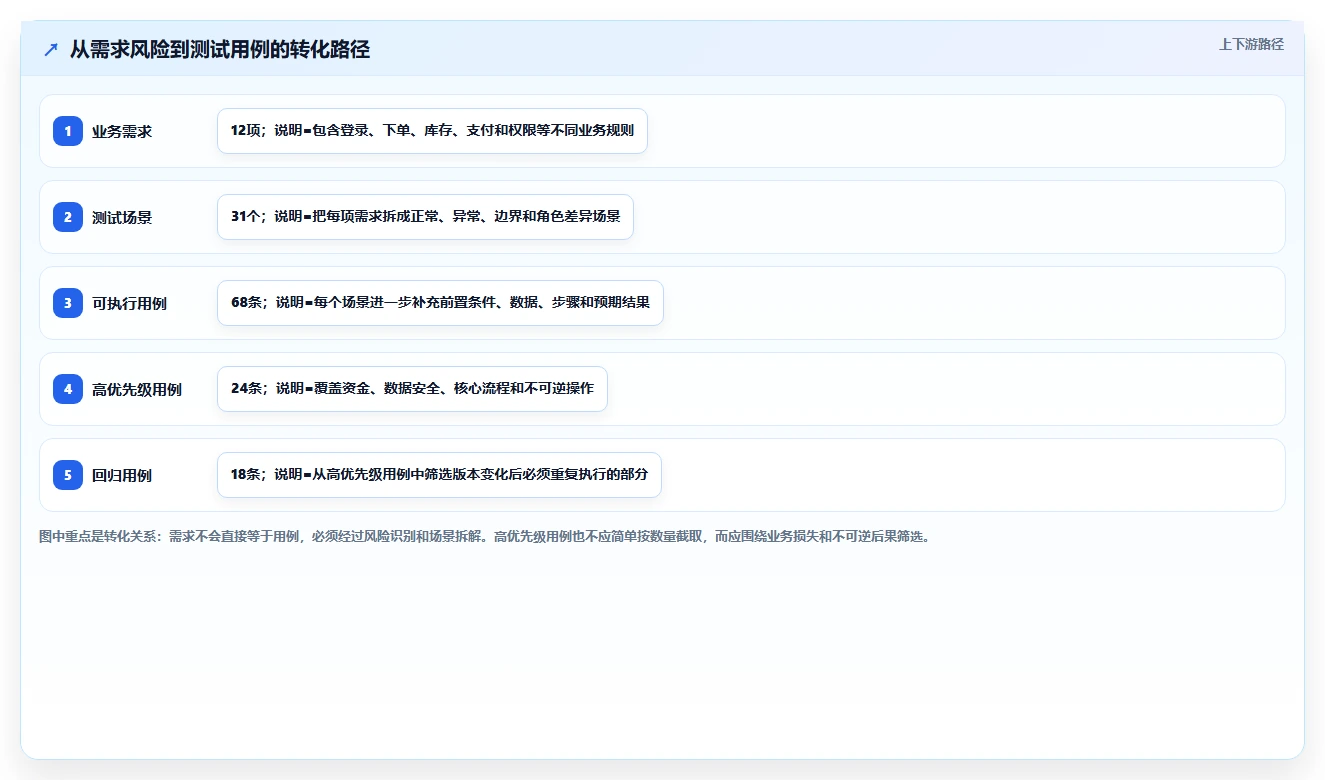
Task: Click the 18条 description box
Action: 439,475
